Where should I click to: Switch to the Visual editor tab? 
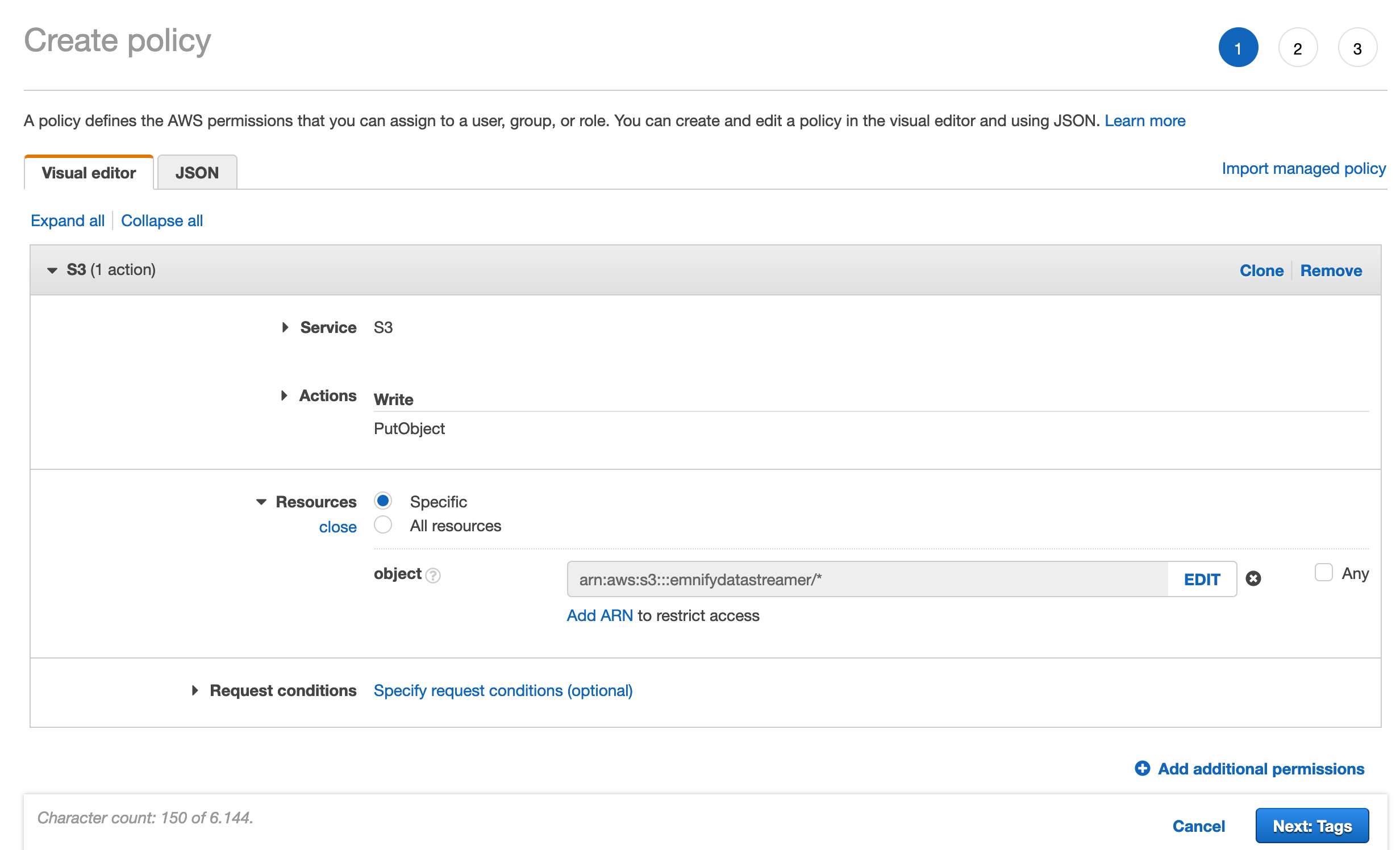click(x=88, y=172)
